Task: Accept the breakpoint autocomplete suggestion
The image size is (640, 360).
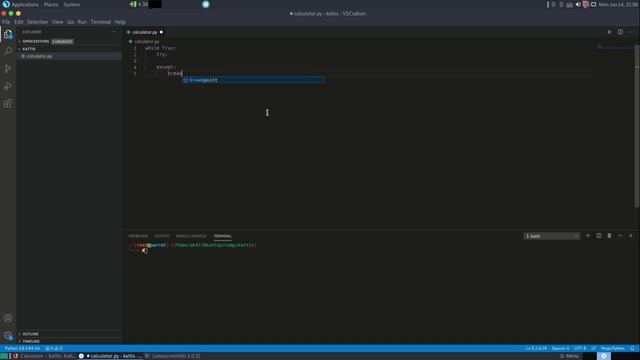Action: (253, 80)
